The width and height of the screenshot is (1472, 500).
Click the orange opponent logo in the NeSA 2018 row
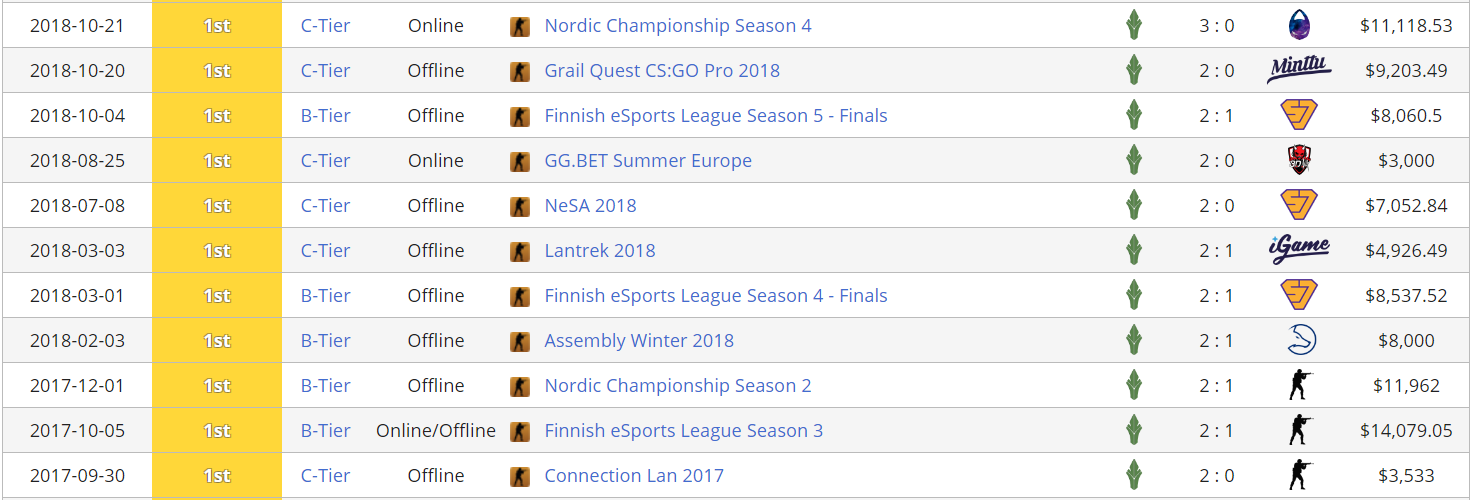[1299, 205]
